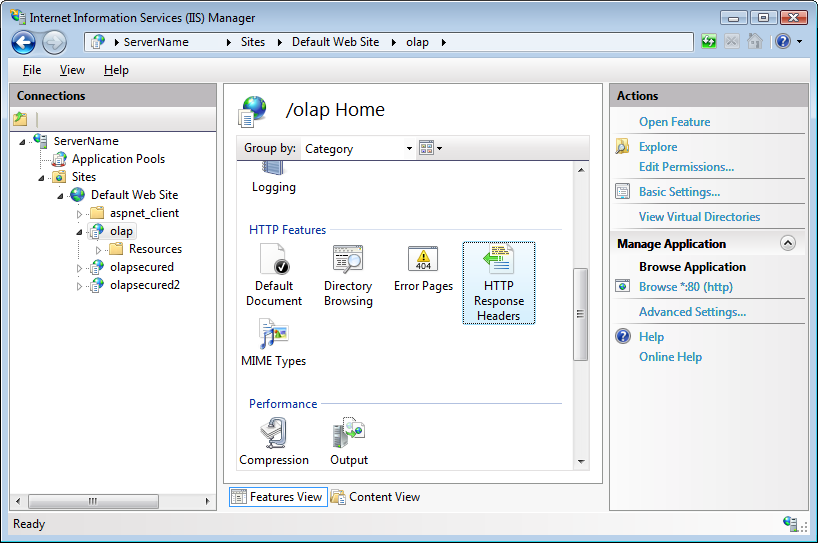Open the Compression feature icon

coord(273,434)
